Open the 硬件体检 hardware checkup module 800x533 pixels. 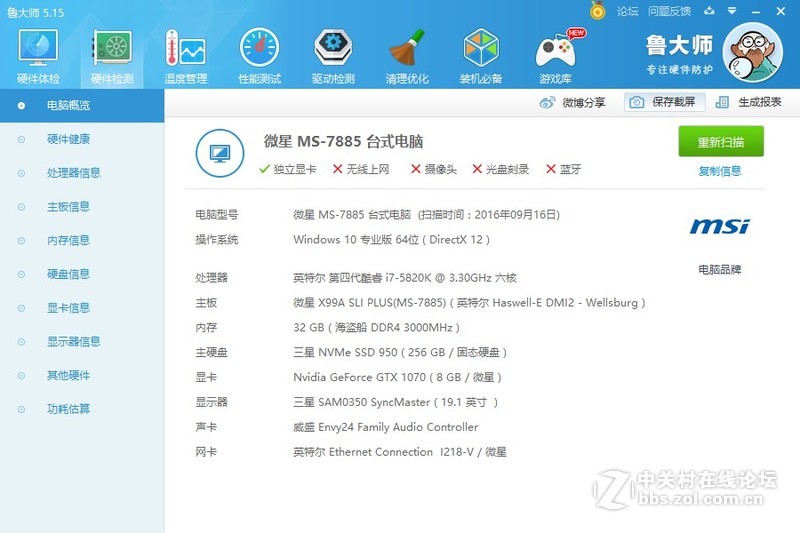(38, 56)
